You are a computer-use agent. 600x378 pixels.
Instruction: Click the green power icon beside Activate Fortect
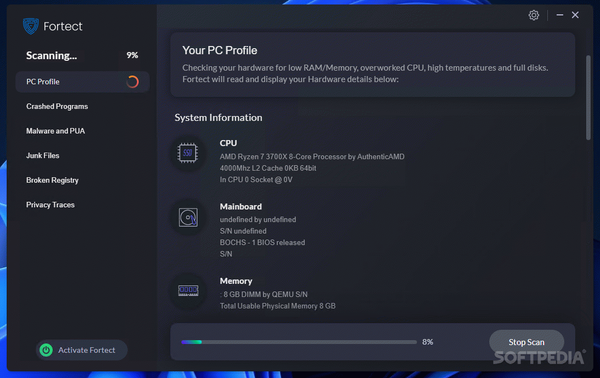(x=46, y=350)
